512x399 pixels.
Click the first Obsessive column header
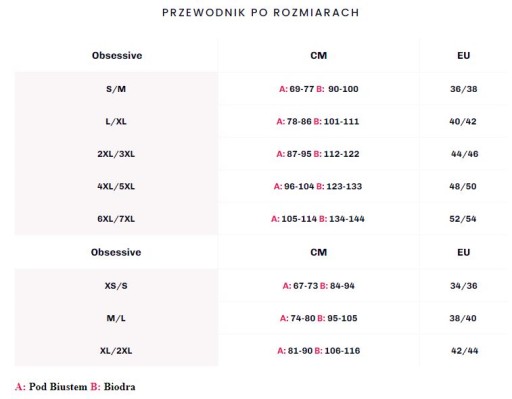117,55
